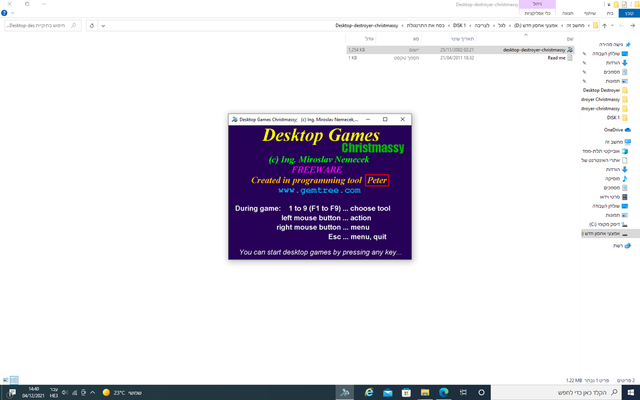Switch to the בית (Home) ribbon tab
Viewport: 640px width, 400px height.
(x=609, y=13)
